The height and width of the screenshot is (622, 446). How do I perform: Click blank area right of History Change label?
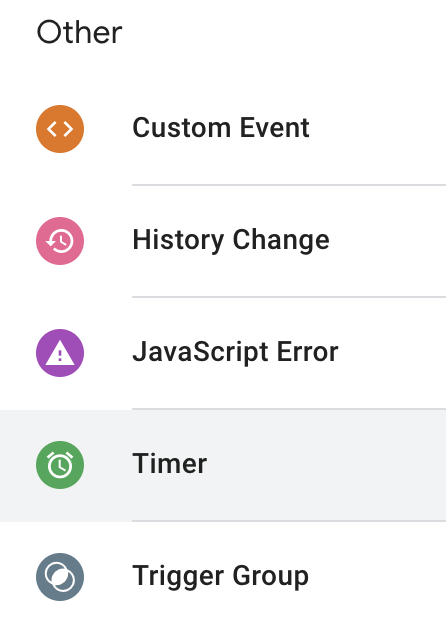coord(388,241)
